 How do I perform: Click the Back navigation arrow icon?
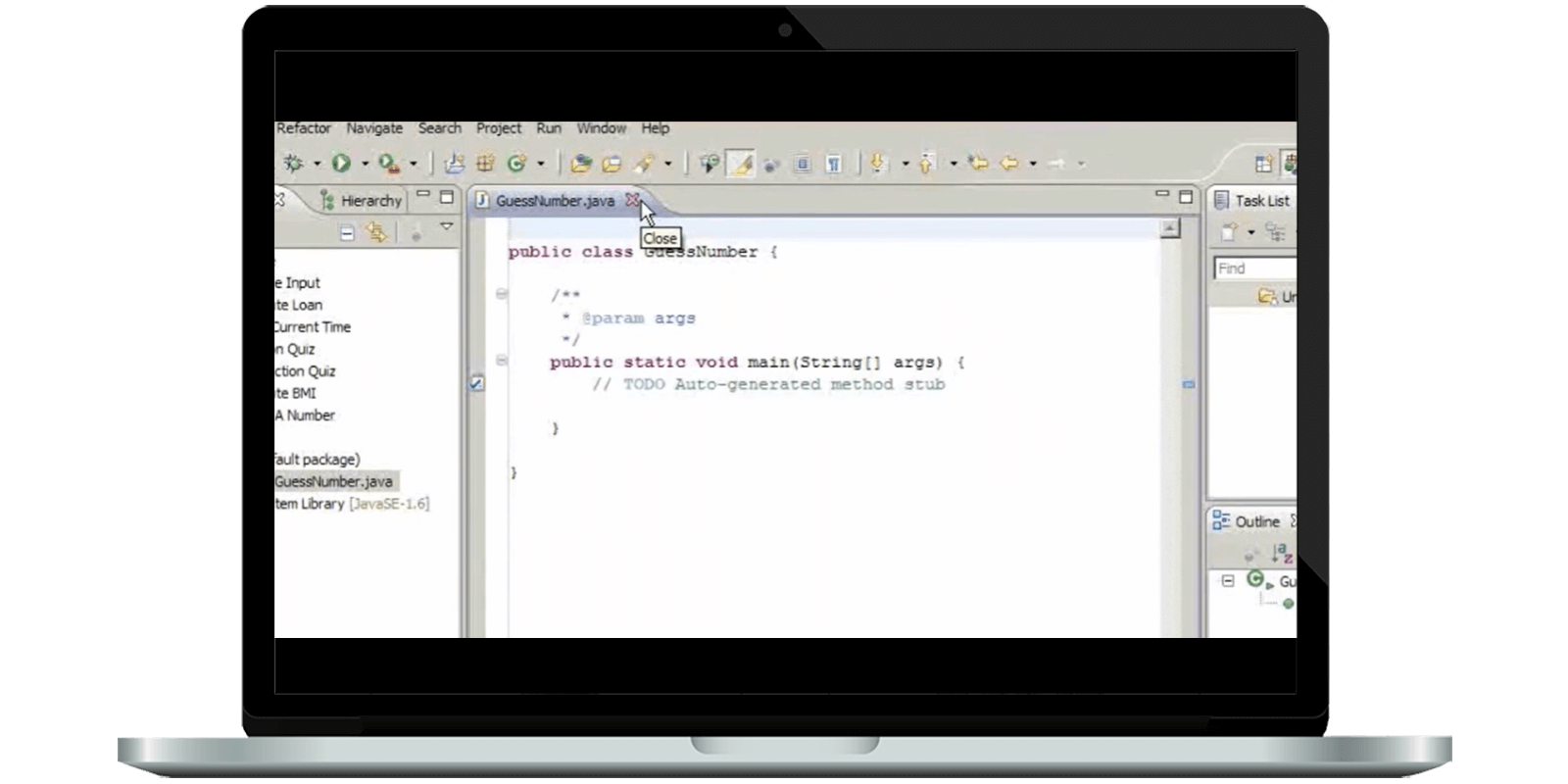coord(1008,164)
